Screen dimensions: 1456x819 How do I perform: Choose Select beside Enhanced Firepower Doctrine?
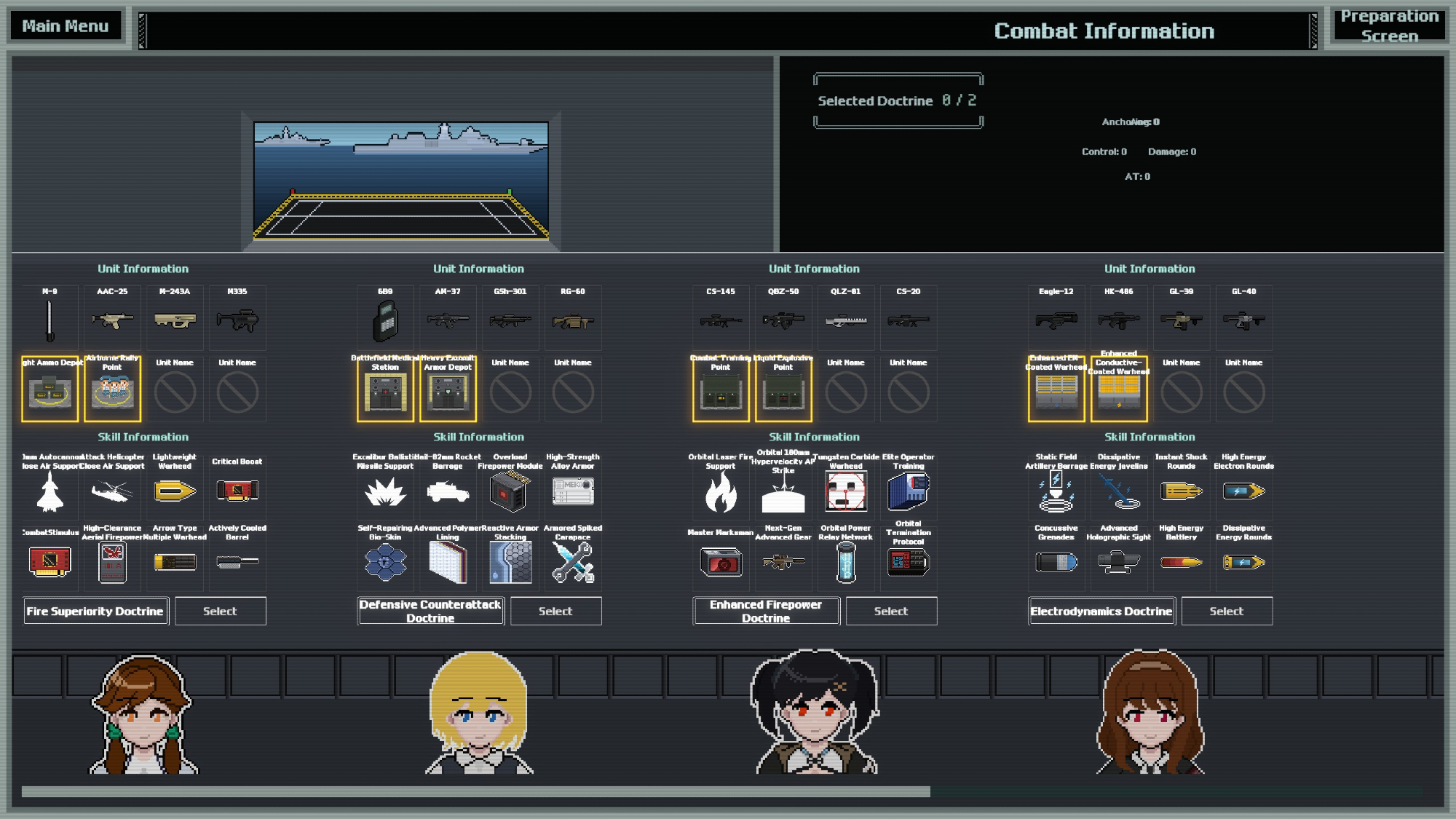tap(890, 612)
